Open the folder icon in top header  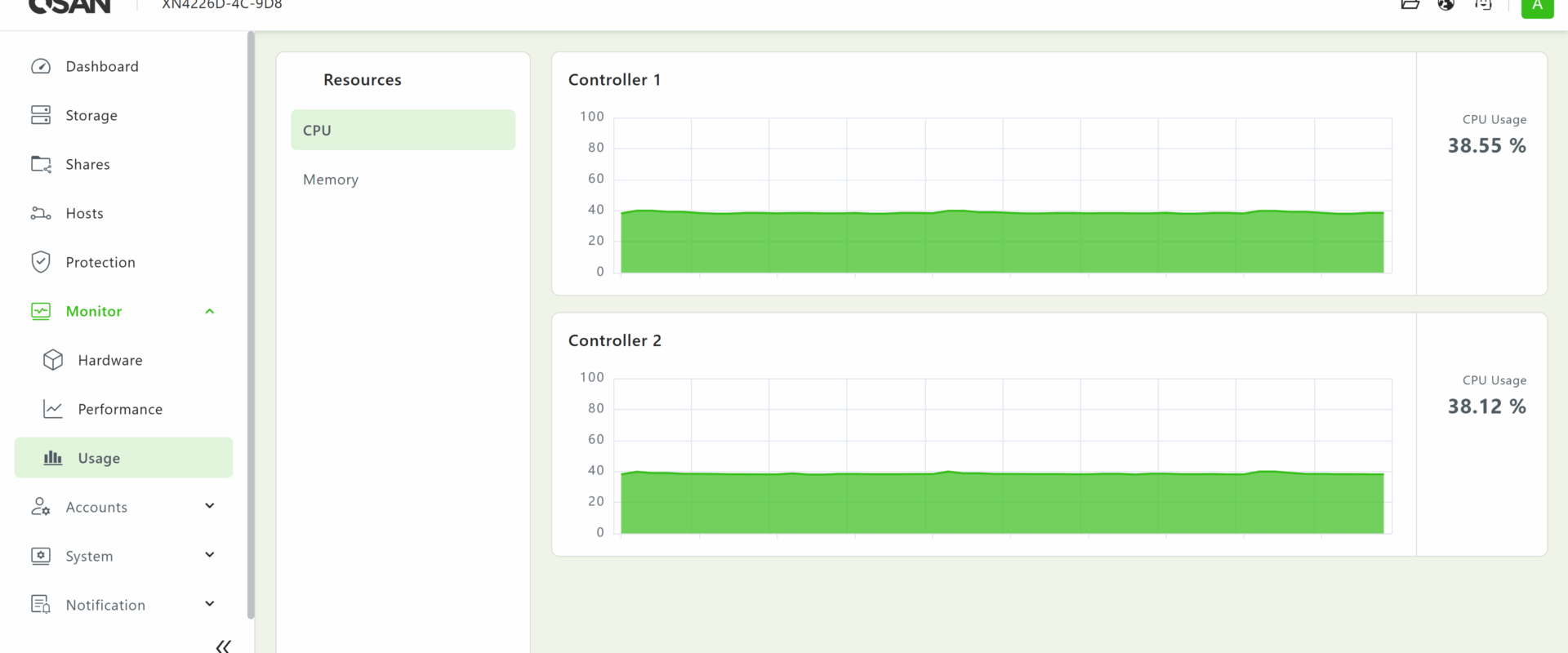click(1410, 5)
